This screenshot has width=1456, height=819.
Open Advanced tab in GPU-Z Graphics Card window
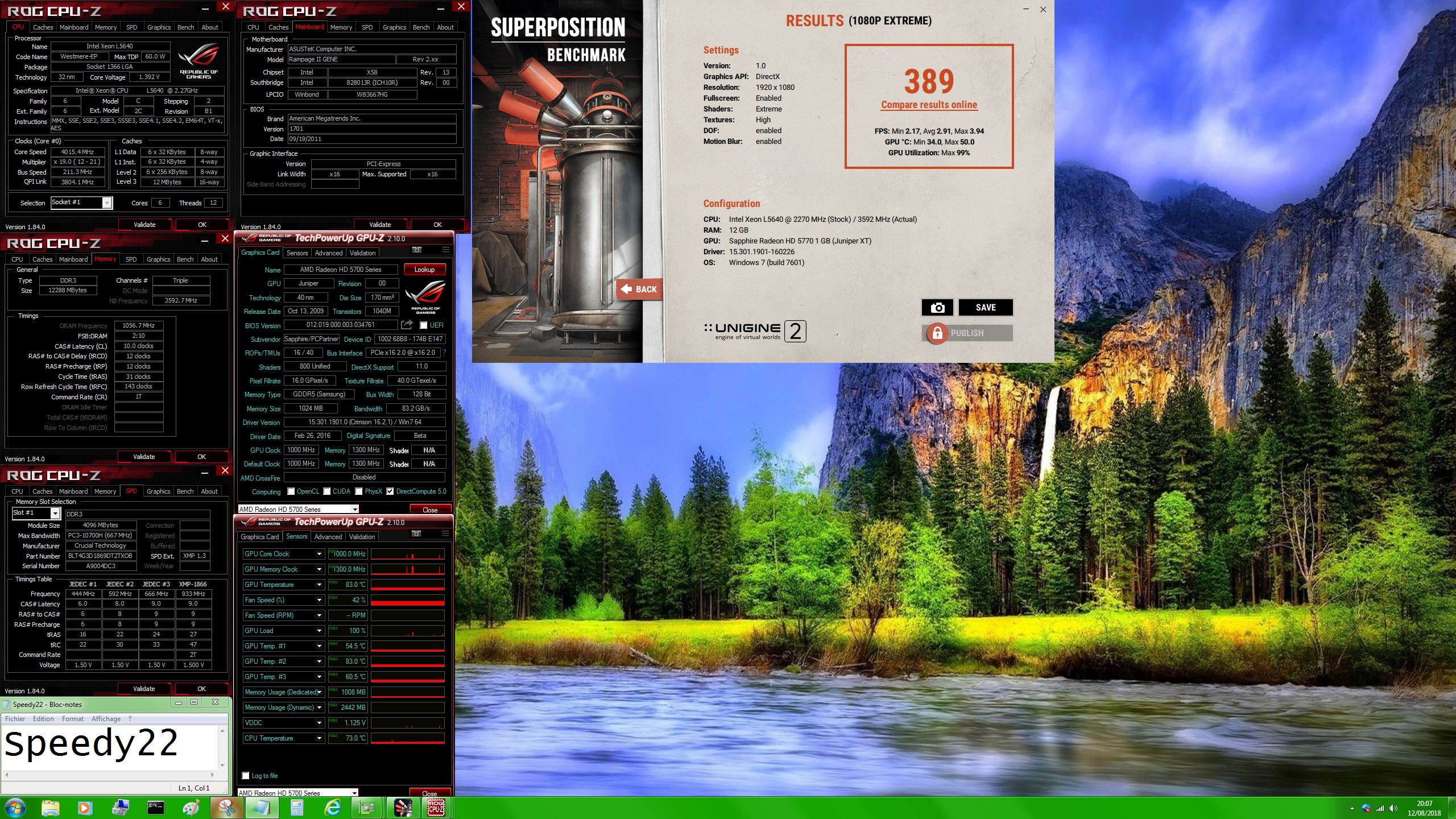(329, 253)
